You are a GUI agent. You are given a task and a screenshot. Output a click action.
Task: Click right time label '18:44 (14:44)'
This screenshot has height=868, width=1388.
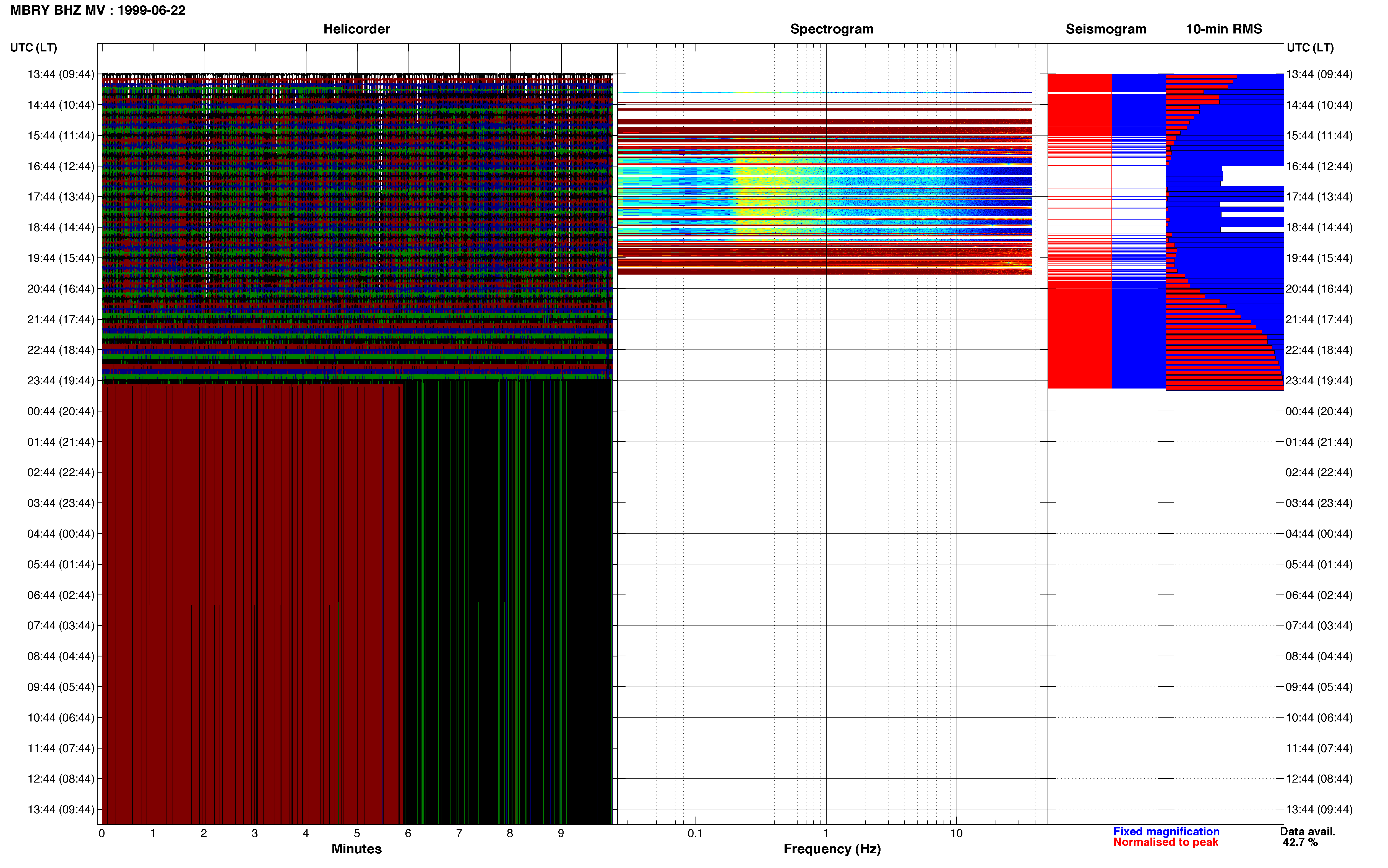1319,227
